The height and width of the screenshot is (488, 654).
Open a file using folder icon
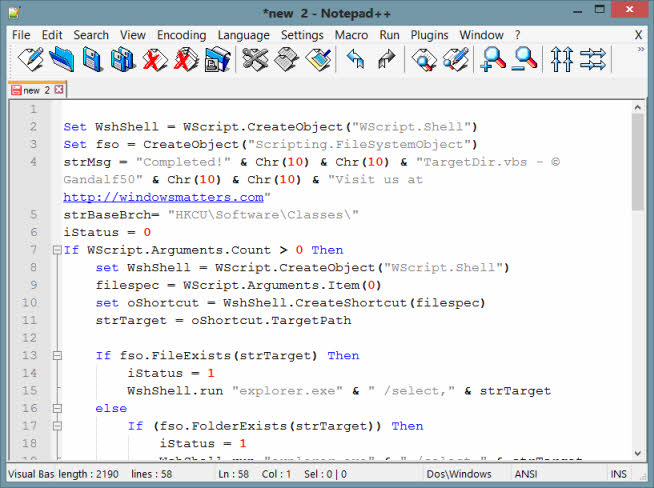(61, 59)
